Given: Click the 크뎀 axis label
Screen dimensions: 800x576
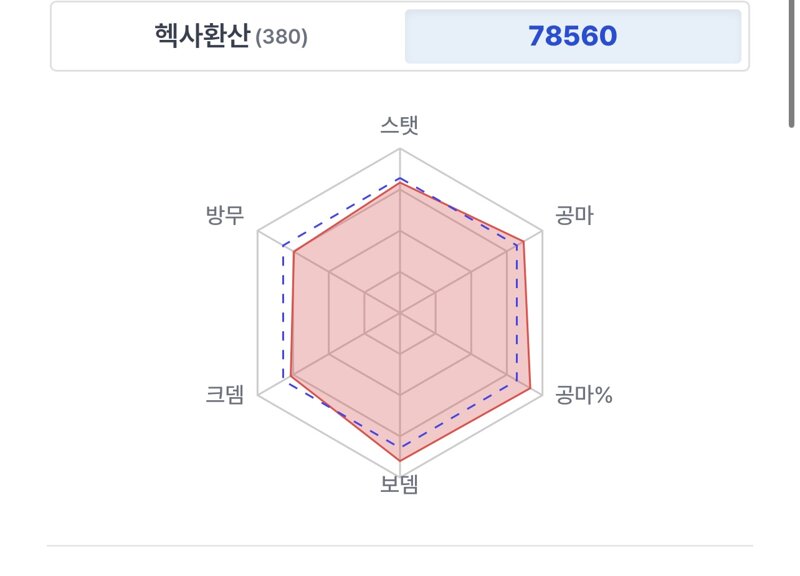Looking at the screenshot, I should [x=224, y=394].
